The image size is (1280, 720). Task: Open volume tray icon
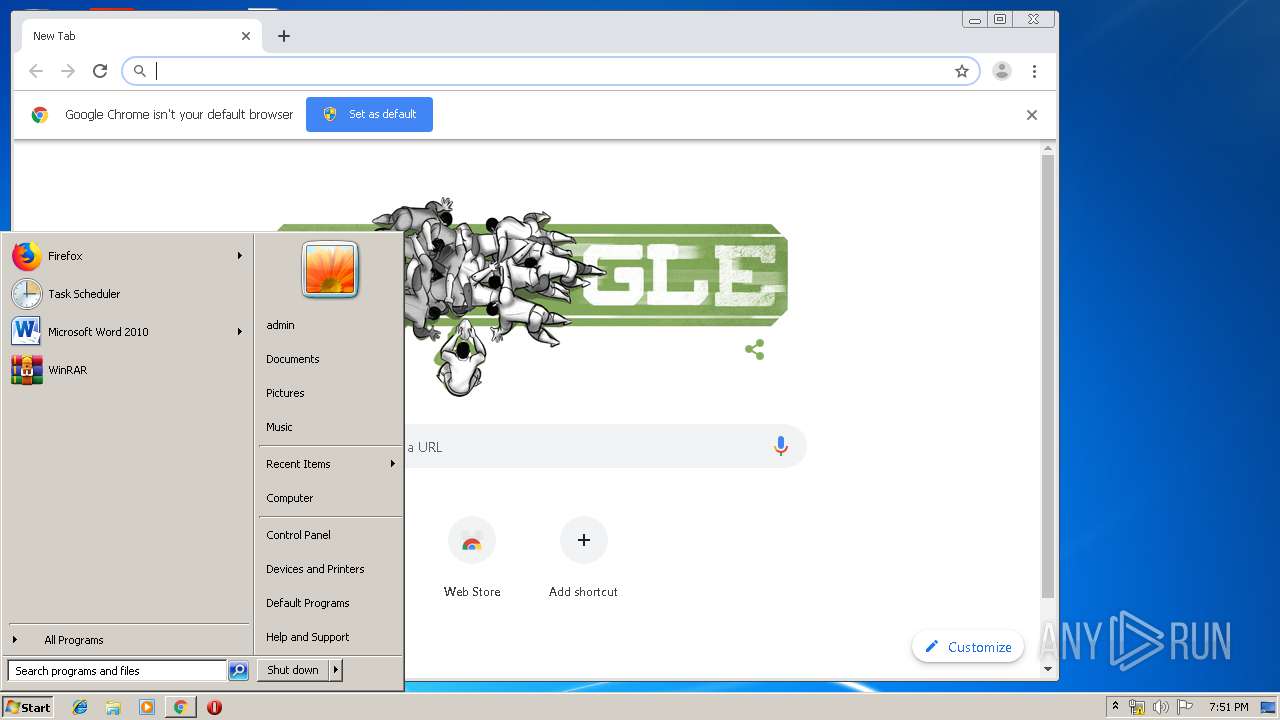coord(1160,707)
